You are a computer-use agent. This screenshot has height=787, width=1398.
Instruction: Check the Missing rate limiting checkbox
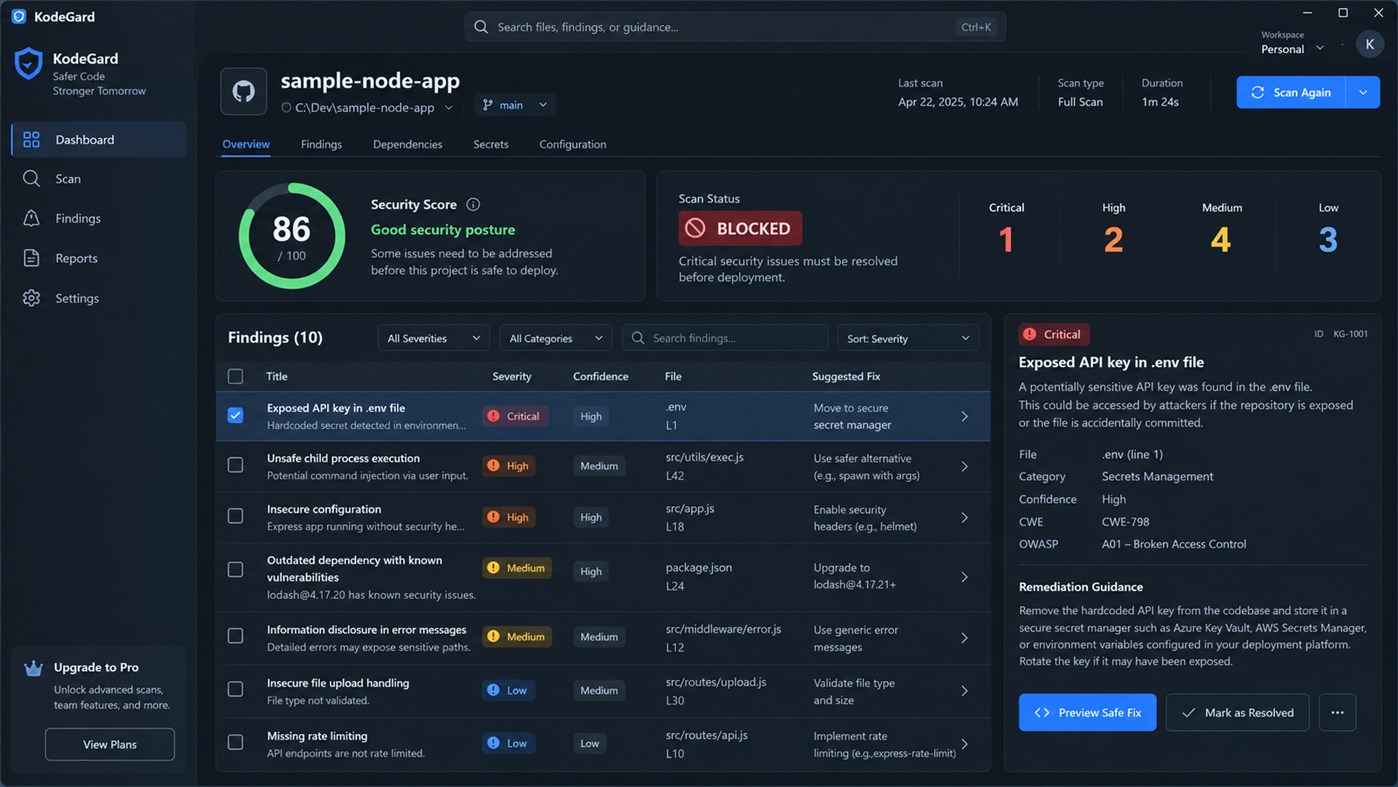pyautogui.click(x=235, y=742)
